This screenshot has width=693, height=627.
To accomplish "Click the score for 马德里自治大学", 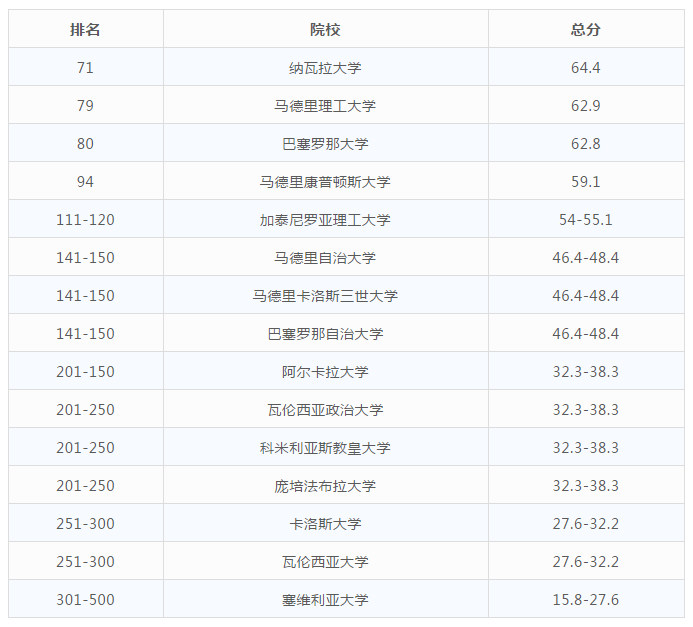I will click(586, 258).
